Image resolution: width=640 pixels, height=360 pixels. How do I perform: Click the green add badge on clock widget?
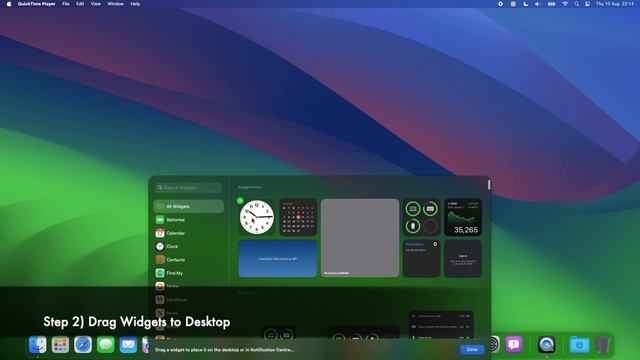tap(240, 200)
